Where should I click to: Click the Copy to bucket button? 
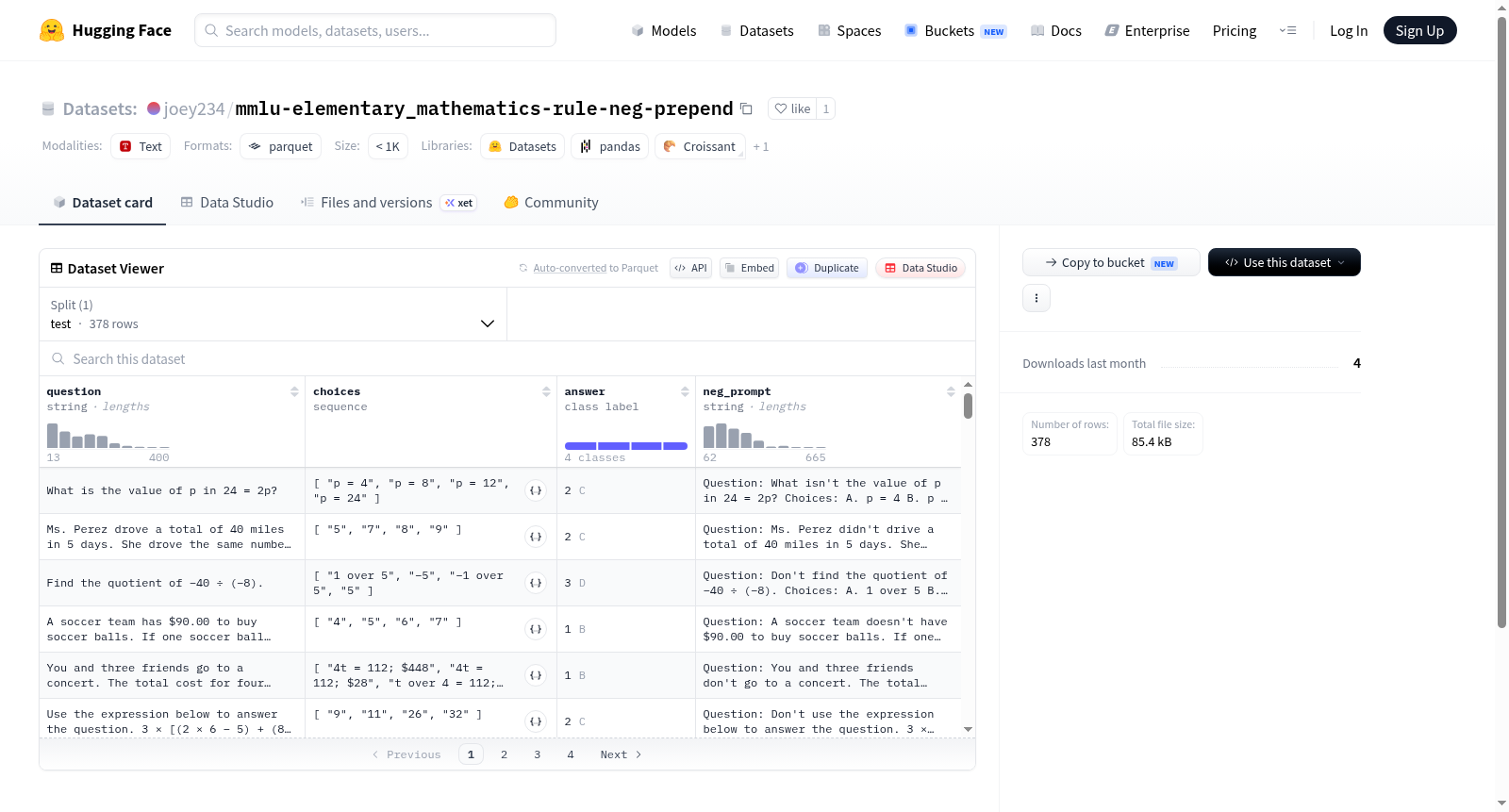(x=1111, y=262)
